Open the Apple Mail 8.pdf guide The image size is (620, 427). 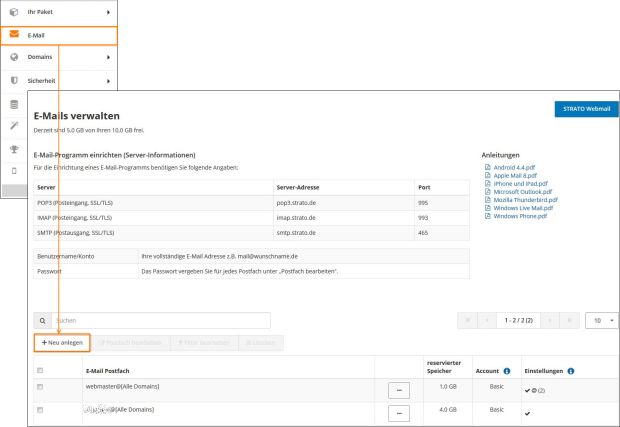515,176
